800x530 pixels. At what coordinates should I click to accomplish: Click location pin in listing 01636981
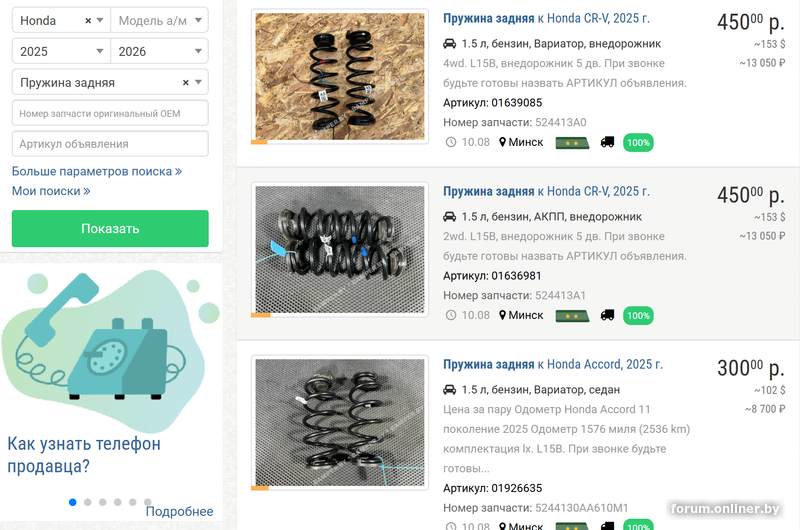pyautogui.click(x=503, y=315)
